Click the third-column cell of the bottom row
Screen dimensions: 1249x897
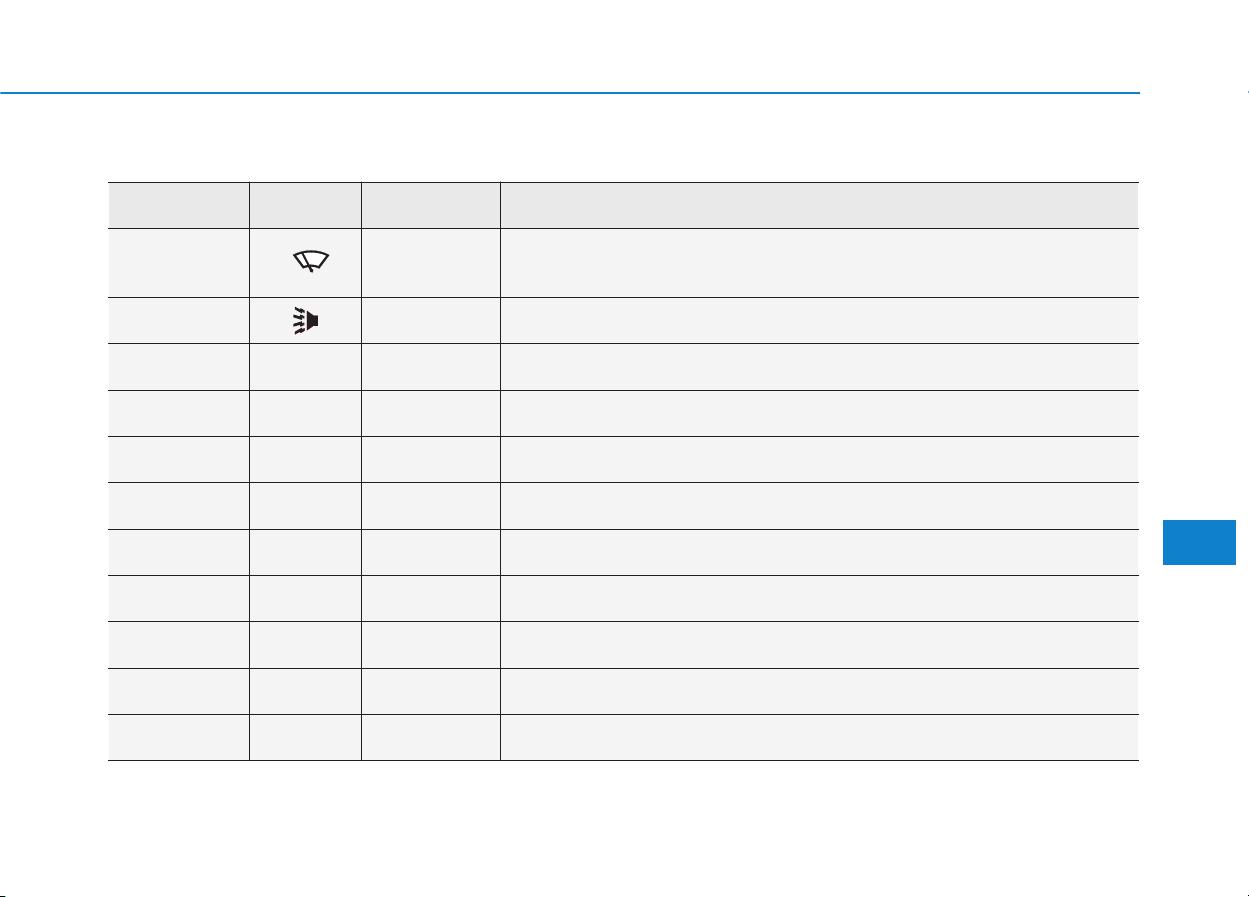click(x=431, y=738)
